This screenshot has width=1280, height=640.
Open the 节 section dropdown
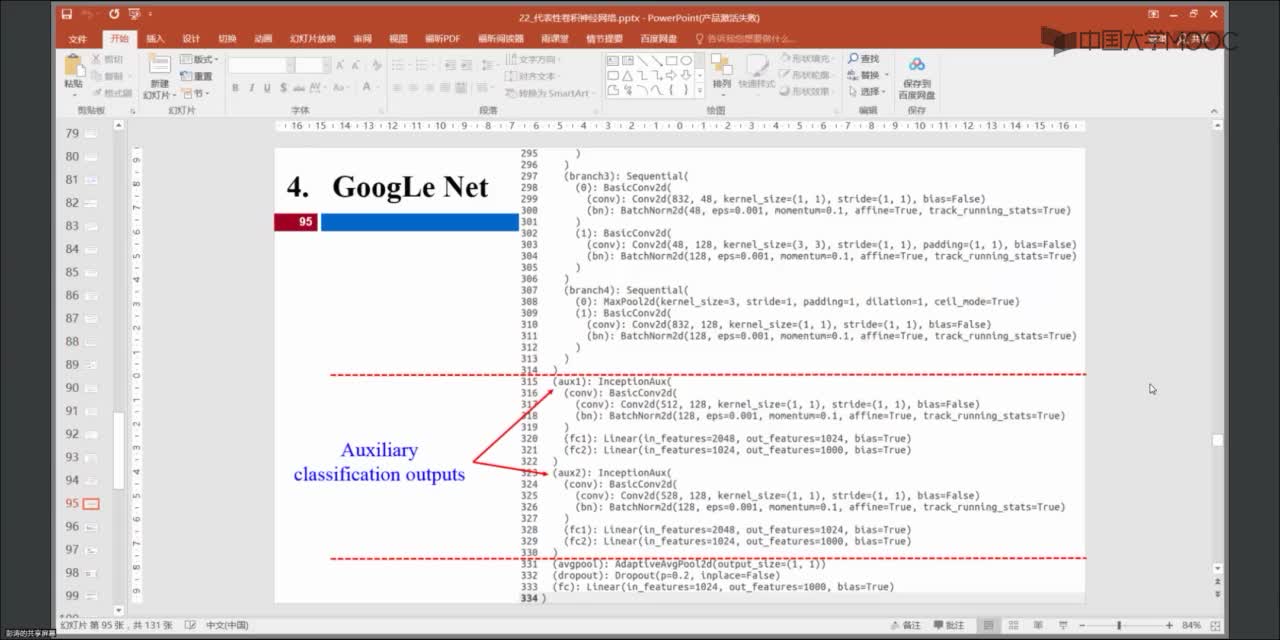tap(194, 93)
